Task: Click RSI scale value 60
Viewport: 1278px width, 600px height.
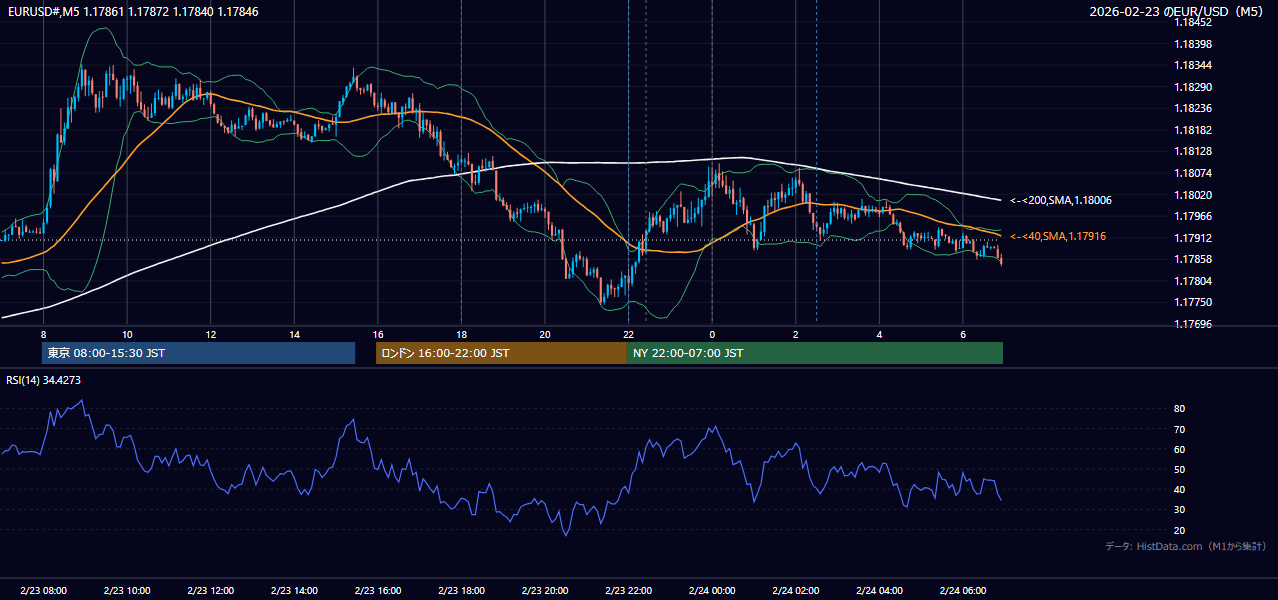Action: tap(1180, 449)
